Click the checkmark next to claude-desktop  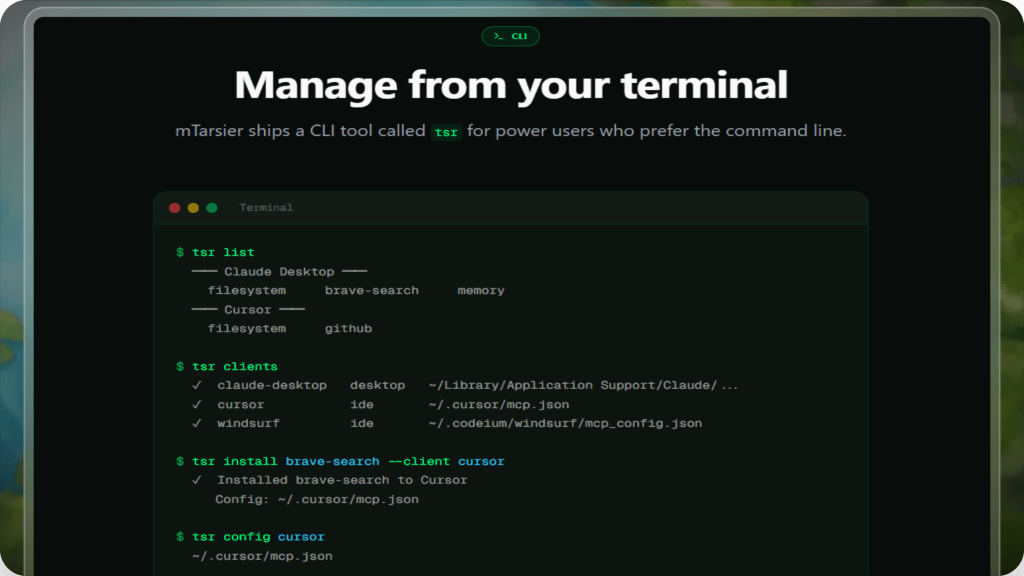197,385
